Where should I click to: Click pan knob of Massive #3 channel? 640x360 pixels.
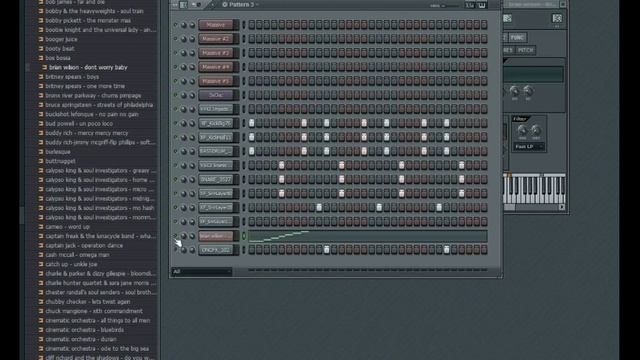point(184,53)
